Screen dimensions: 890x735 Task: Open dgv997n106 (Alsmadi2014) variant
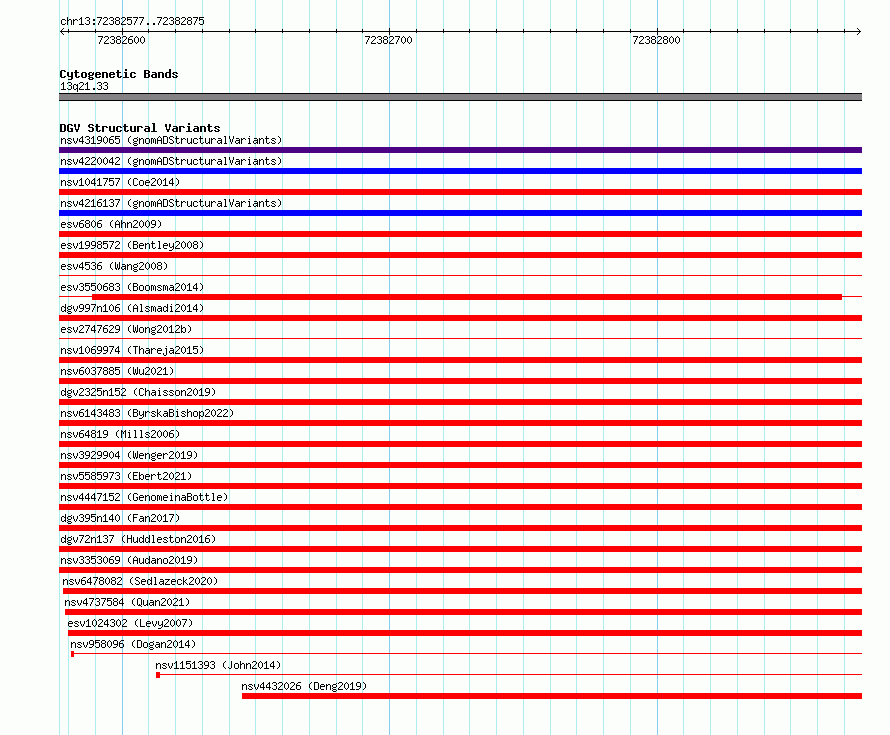coord(132,308)
